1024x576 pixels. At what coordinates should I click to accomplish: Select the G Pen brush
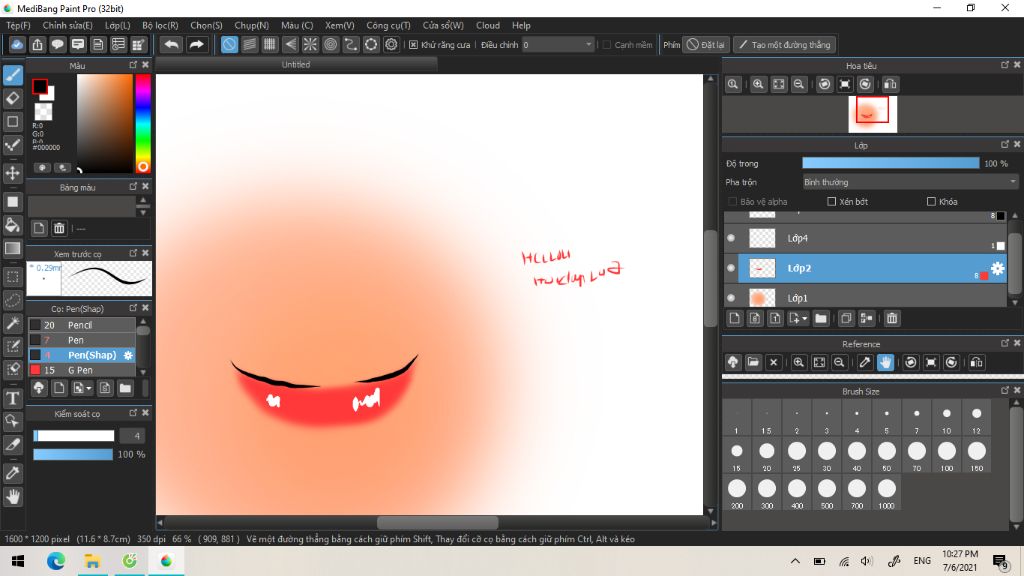[x=80, y=370]
